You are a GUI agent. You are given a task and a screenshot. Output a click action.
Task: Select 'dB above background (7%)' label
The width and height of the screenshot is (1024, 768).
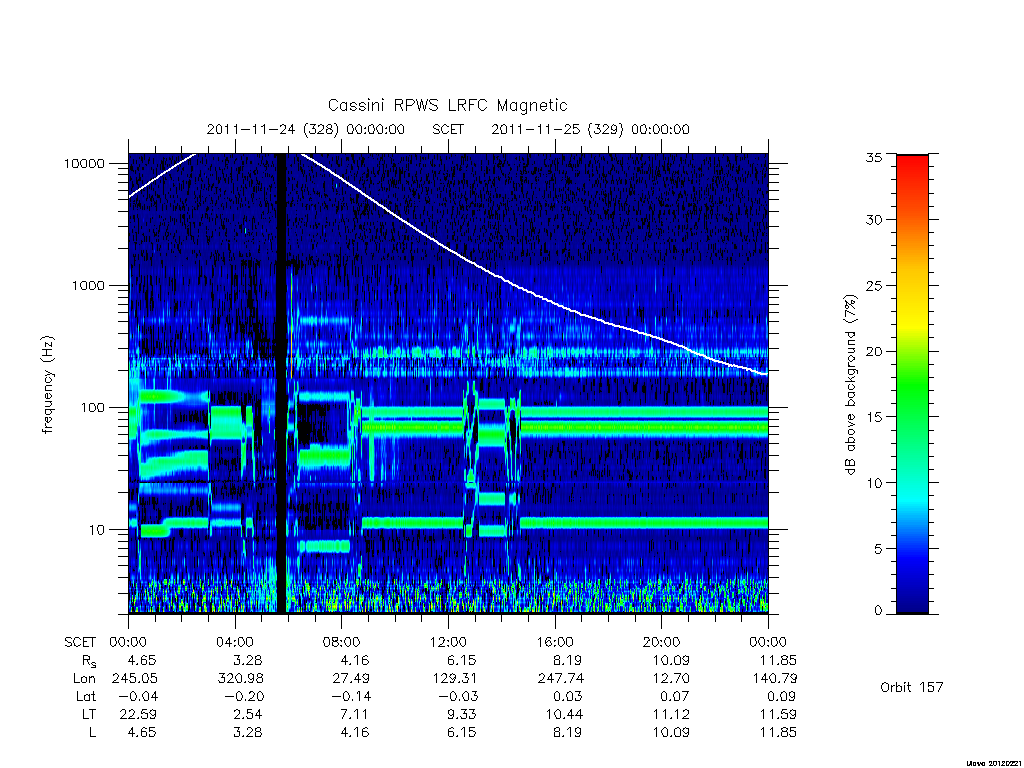pyautogui.click(x=850, y=384)
